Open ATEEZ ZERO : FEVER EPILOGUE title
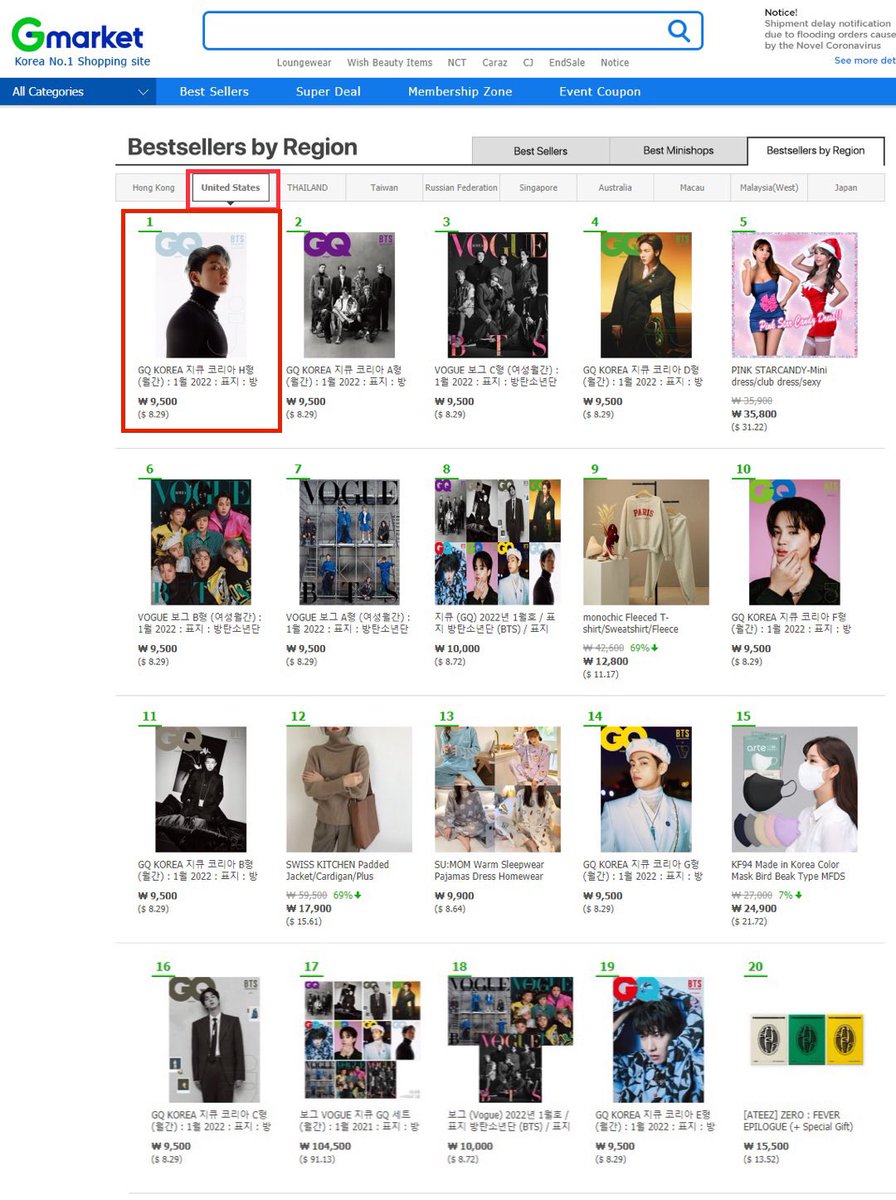 [798, 1120]
